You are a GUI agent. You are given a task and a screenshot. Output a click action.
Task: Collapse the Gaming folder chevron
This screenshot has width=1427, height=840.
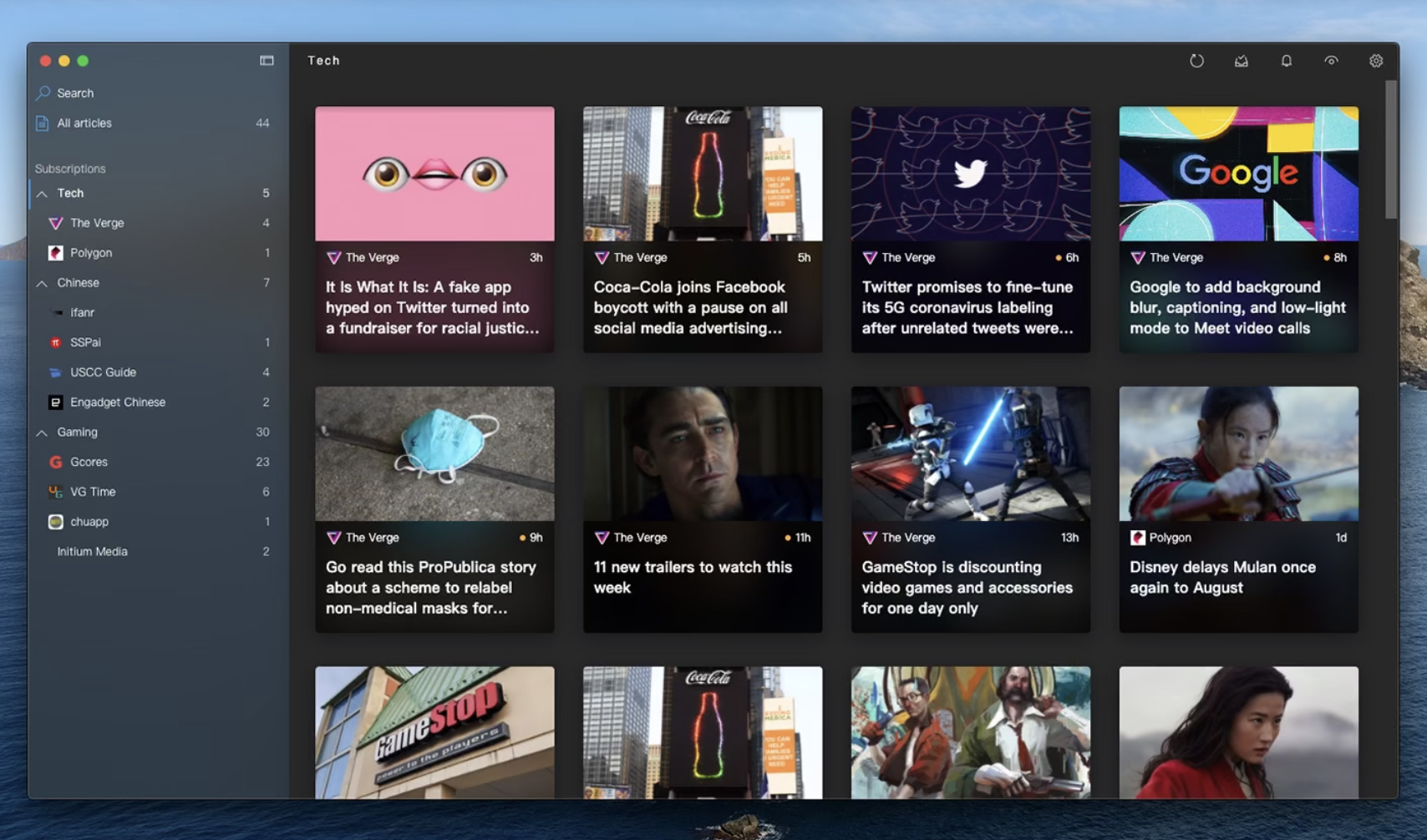[x=42, y=433]
